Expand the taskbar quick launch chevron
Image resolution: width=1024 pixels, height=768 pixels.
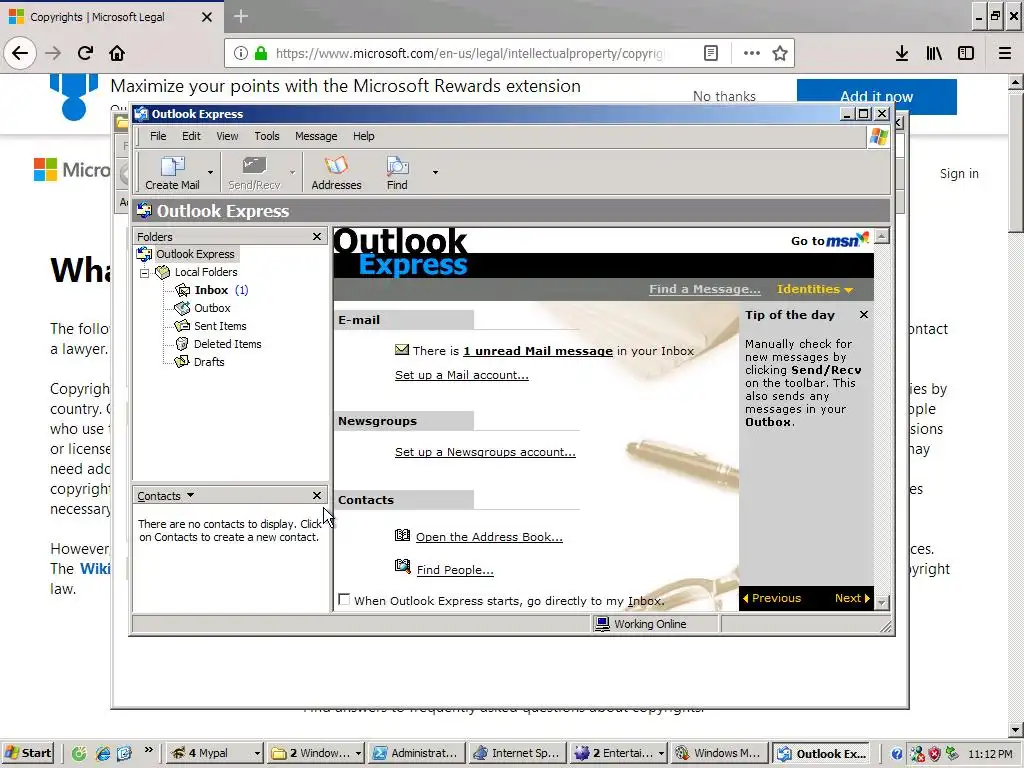149,750
